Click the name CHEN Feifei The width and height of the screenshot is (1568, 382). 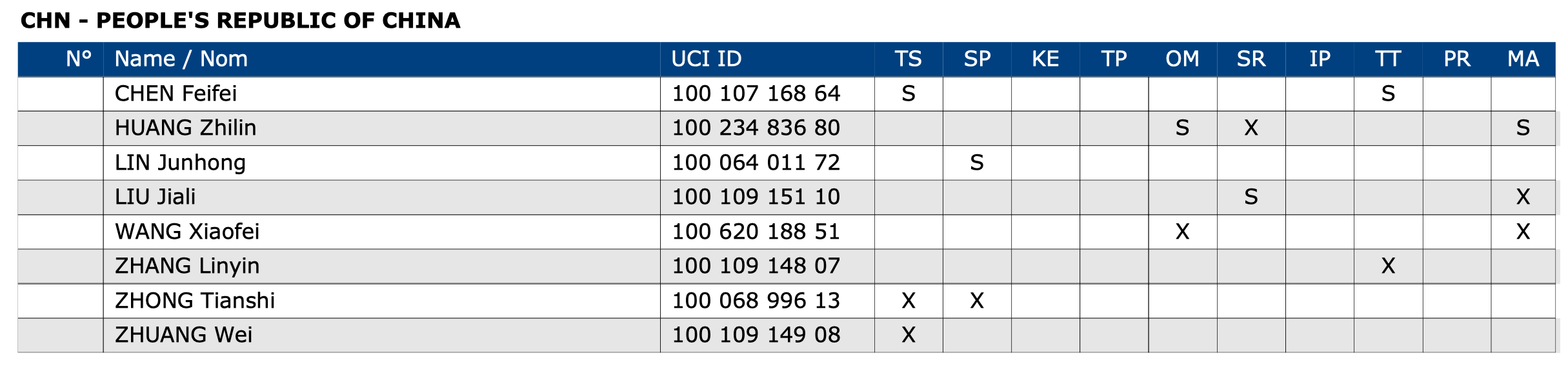176,94
